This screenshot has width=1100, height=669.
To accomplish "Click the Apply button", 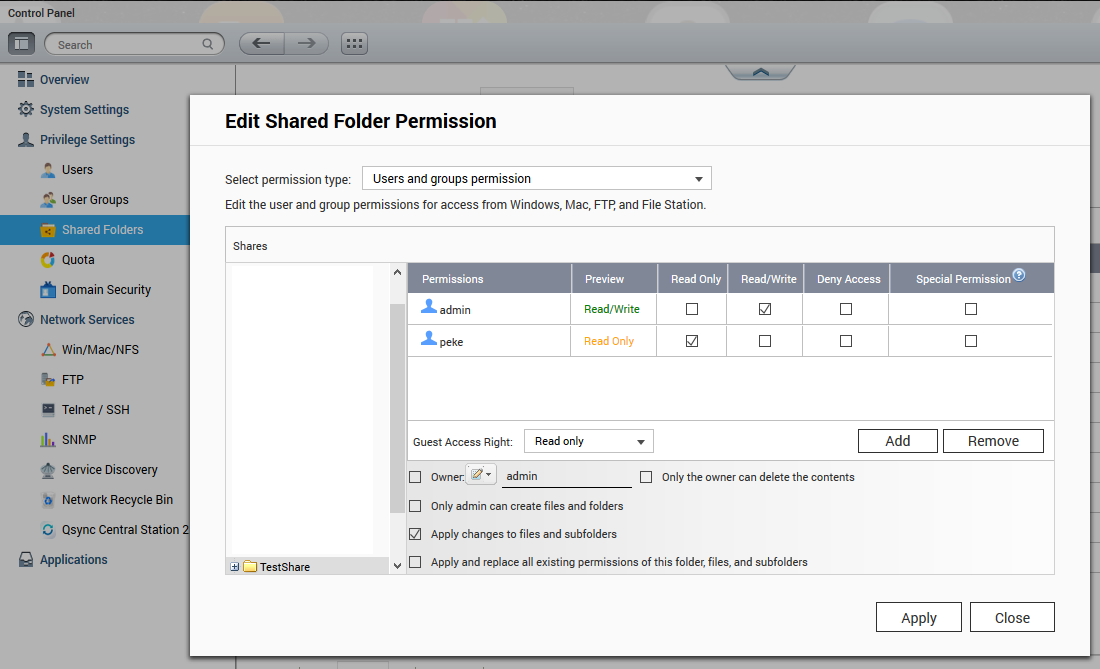I will click(918, 618).
